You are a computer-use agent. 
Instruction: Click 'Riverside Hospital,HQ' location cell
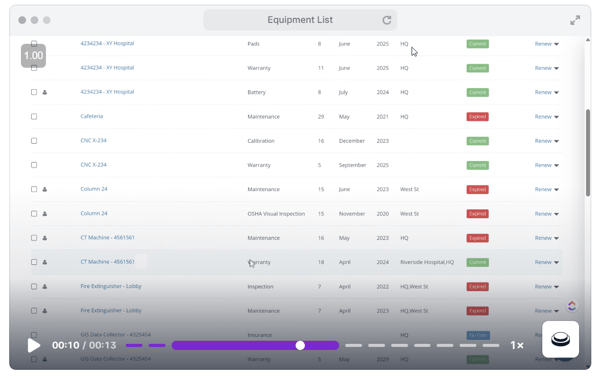click(427, 262)
